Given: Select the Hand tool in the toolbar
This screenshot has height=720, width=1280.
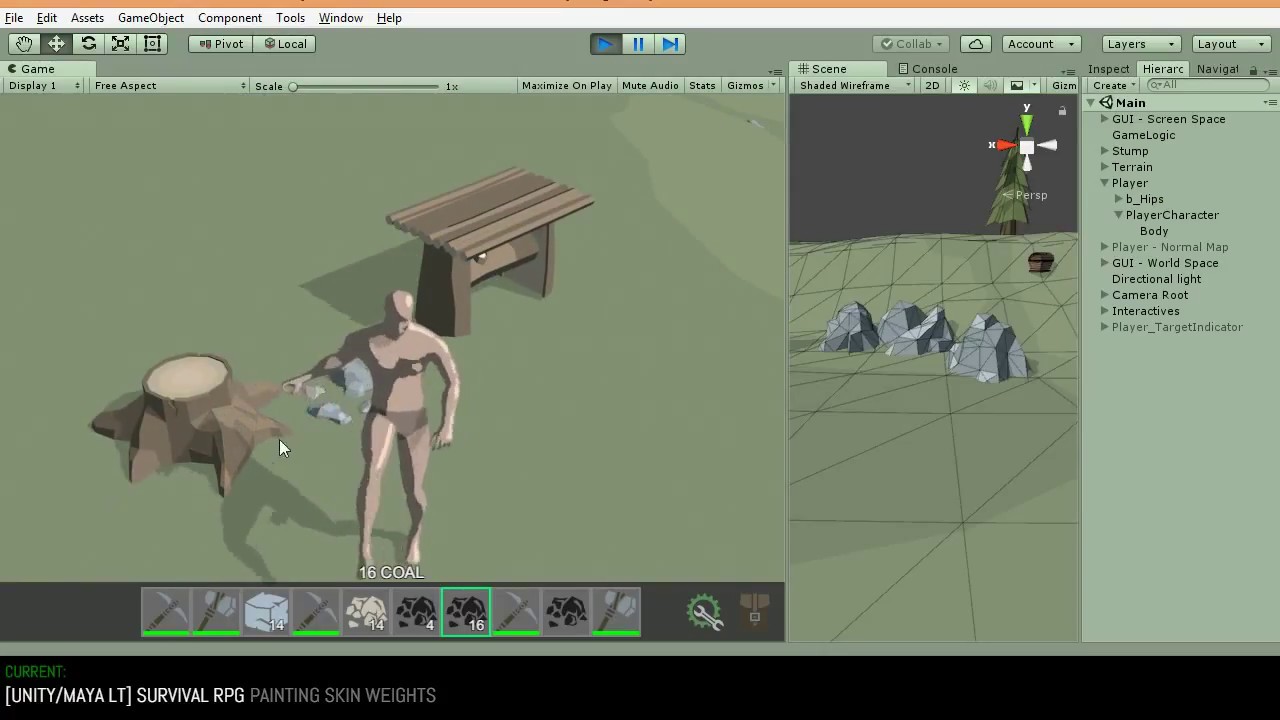Looking at the screenshot, I should click(24, 43).
